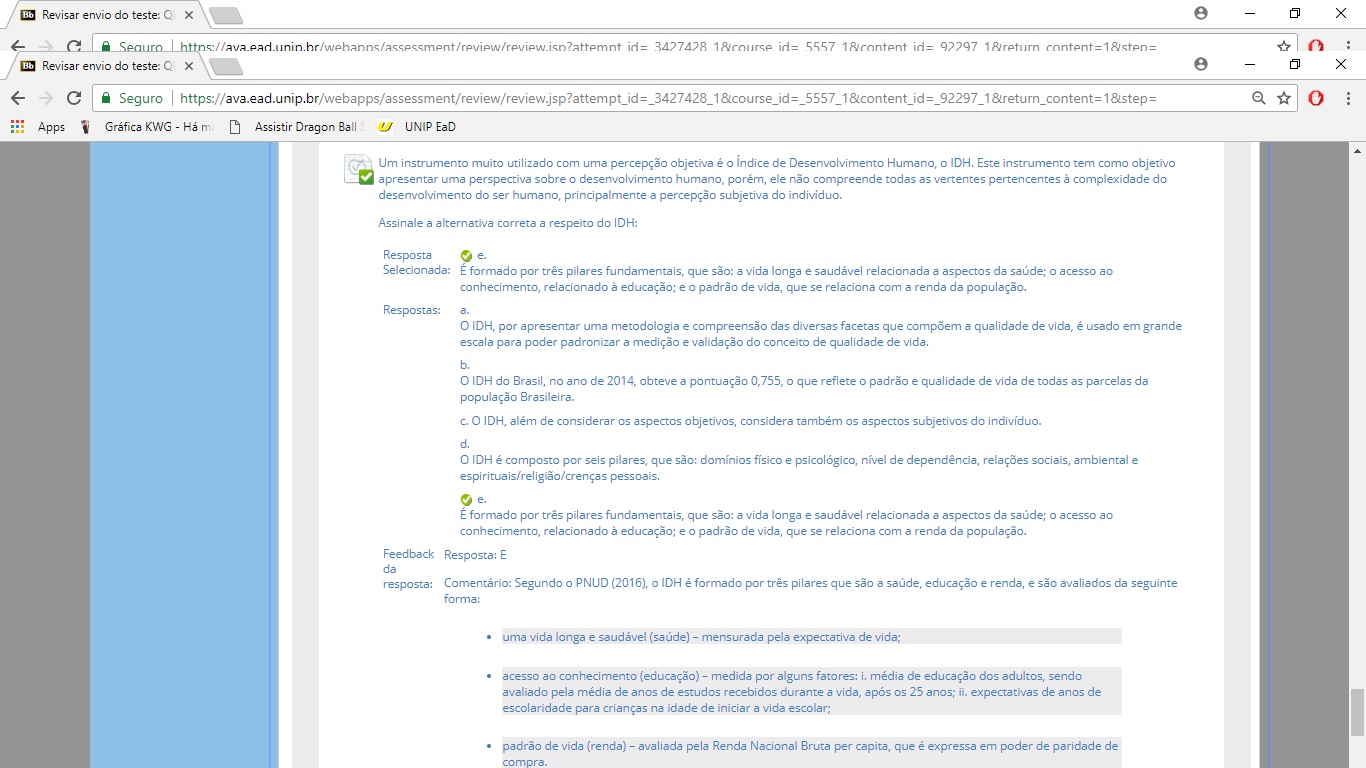Open the UNIP EaD bookmark
Image resolution: width=1366 pixels, height=768 pixels.
coord(416,127)
